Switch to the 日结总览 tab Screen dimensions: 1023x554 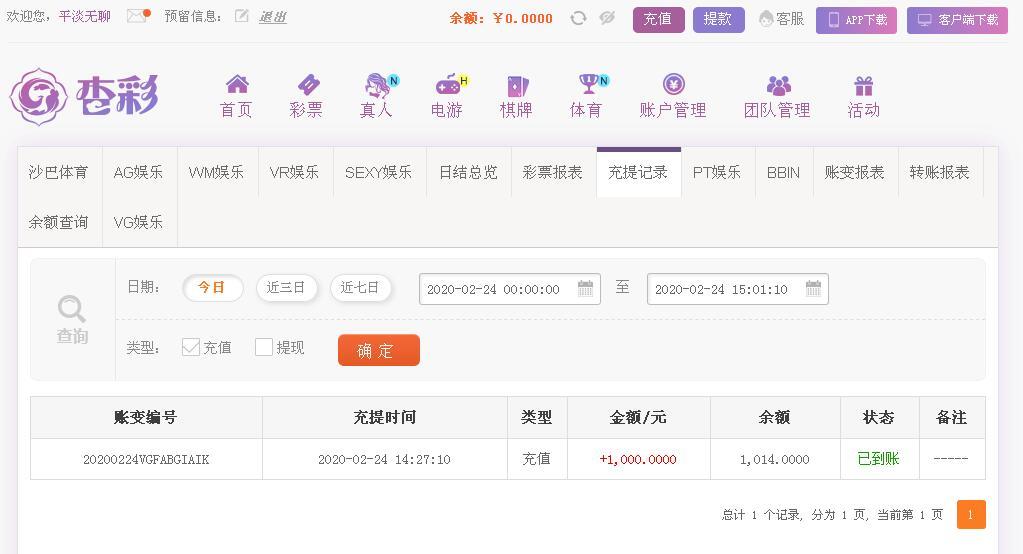pyautogui.click(x=468, y=172)
